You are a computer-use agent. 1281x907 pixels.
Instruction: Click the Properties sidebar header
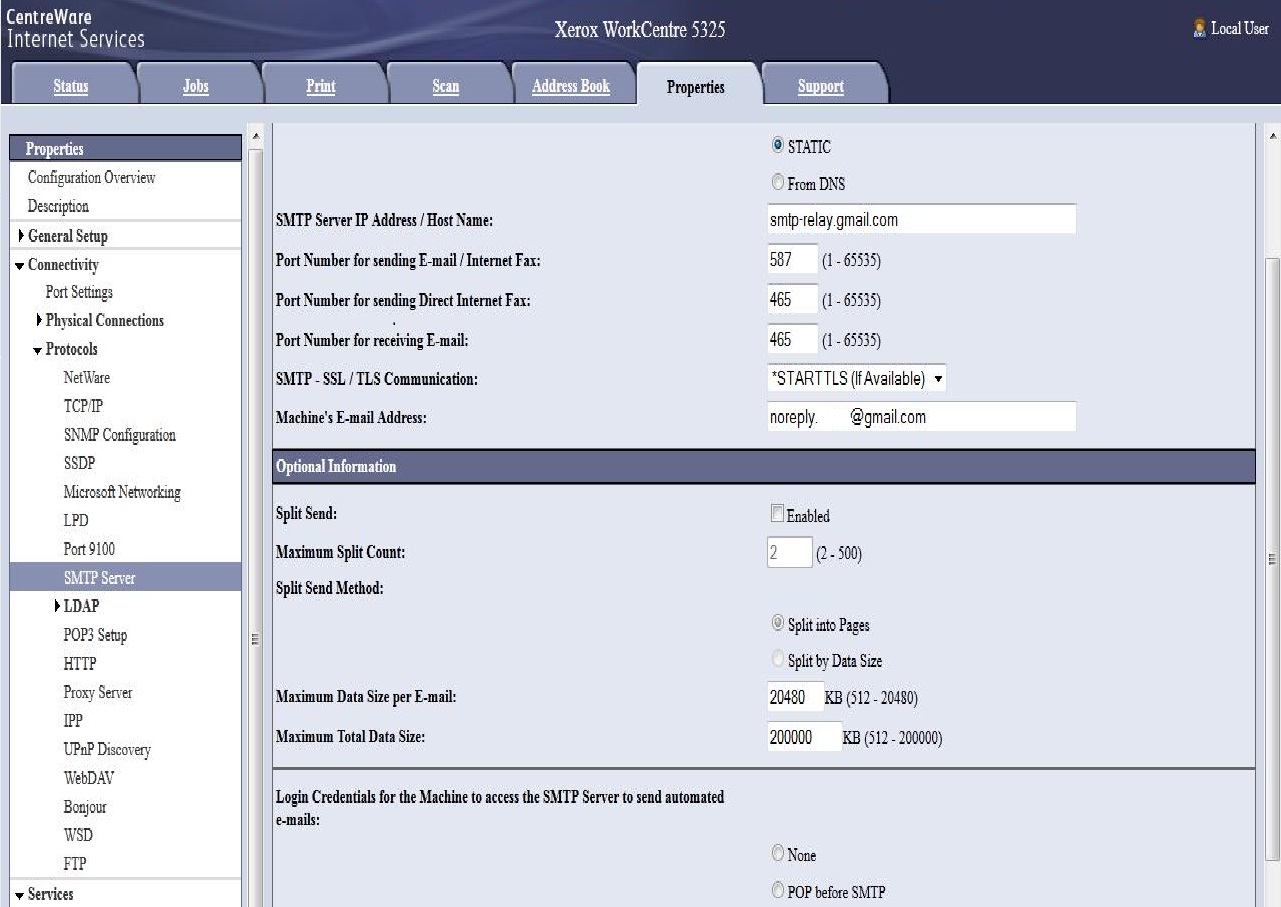pyautogui.click(x=125, y=148)
